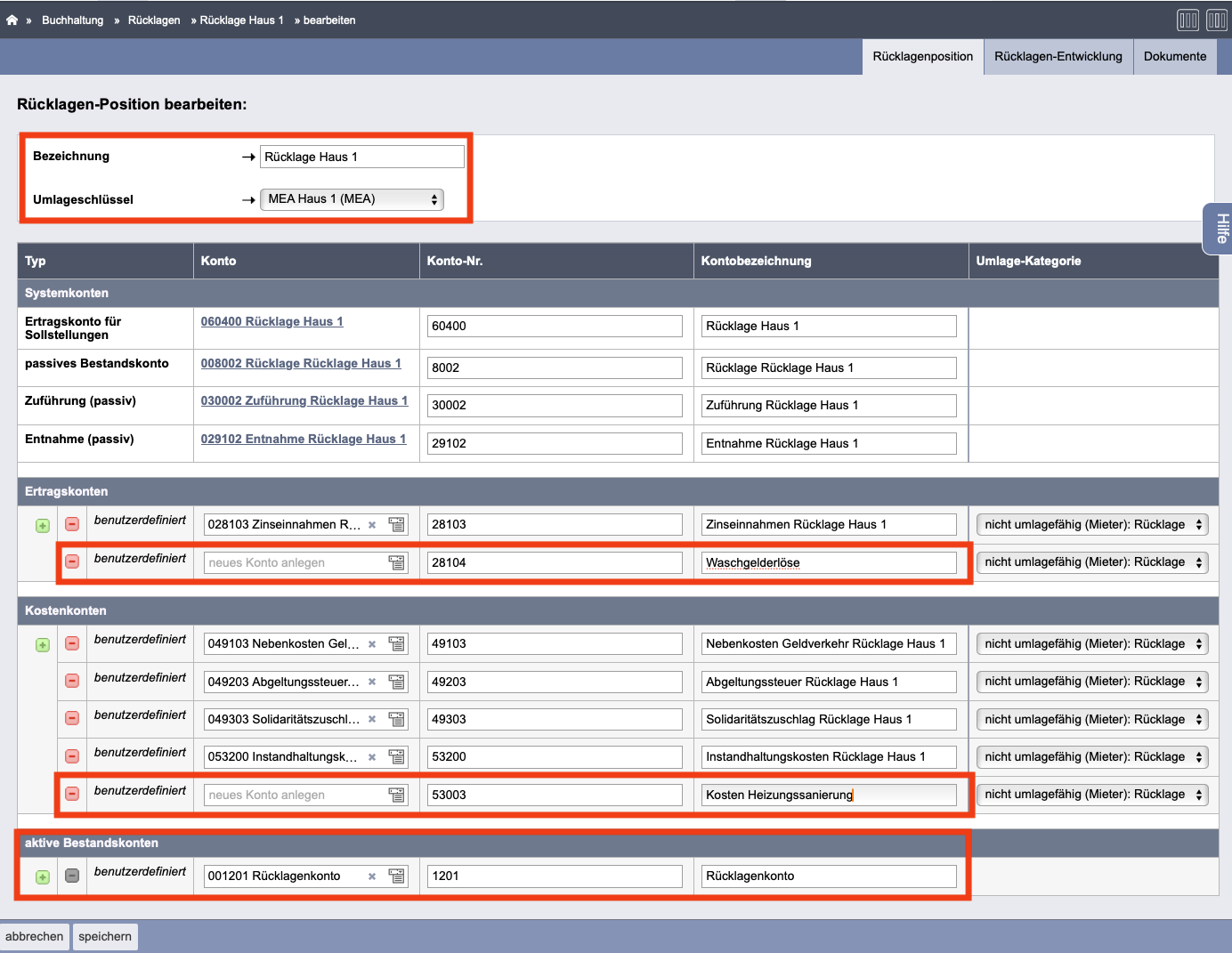Click the Bezeichnung text field
The height and width of the screenshot is (953, 1232).
point(361,157)
